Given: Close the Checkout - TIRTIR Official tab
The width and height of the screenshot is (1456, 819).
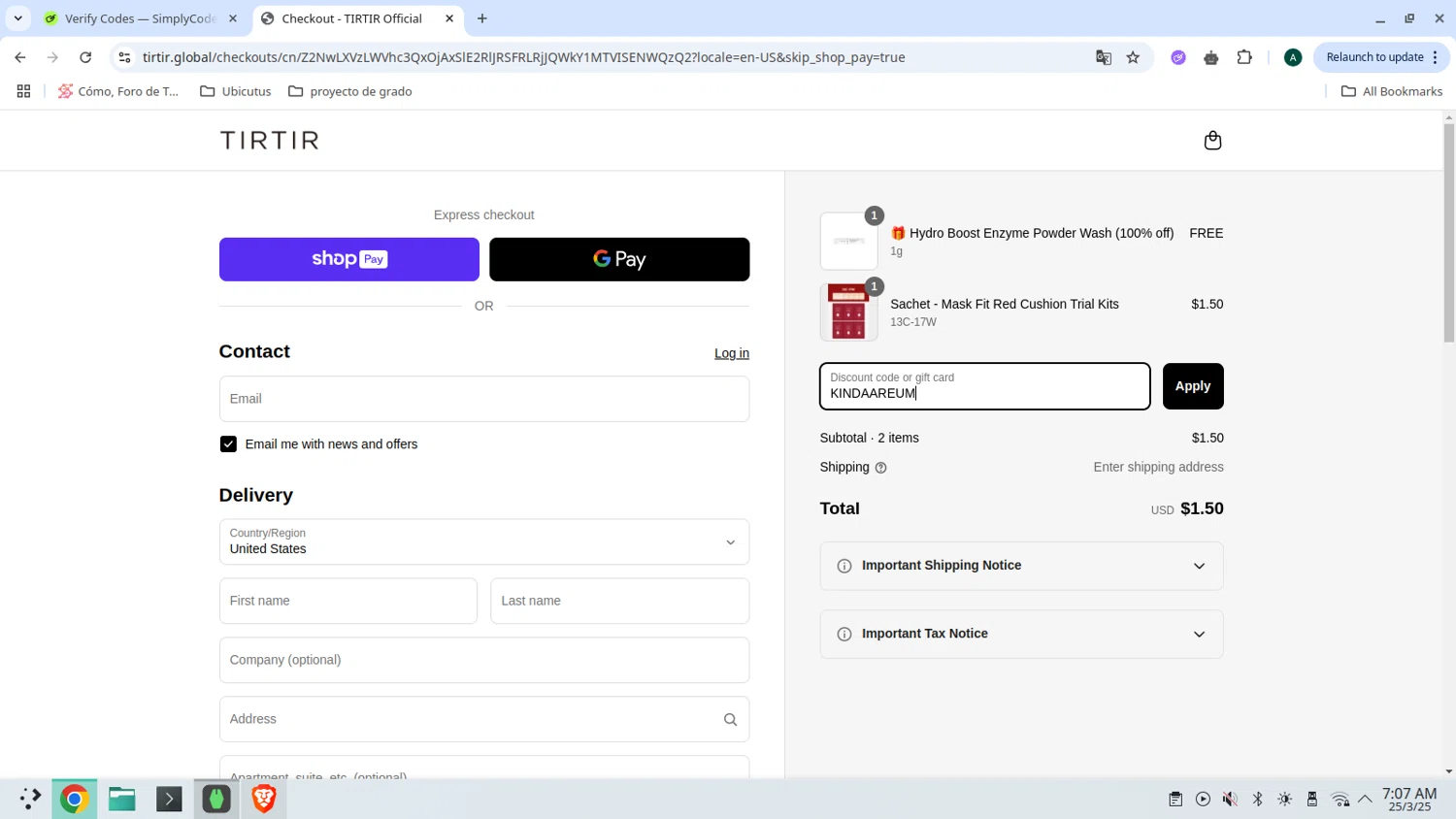Looking at the screenshot, I should click(449, 18).
